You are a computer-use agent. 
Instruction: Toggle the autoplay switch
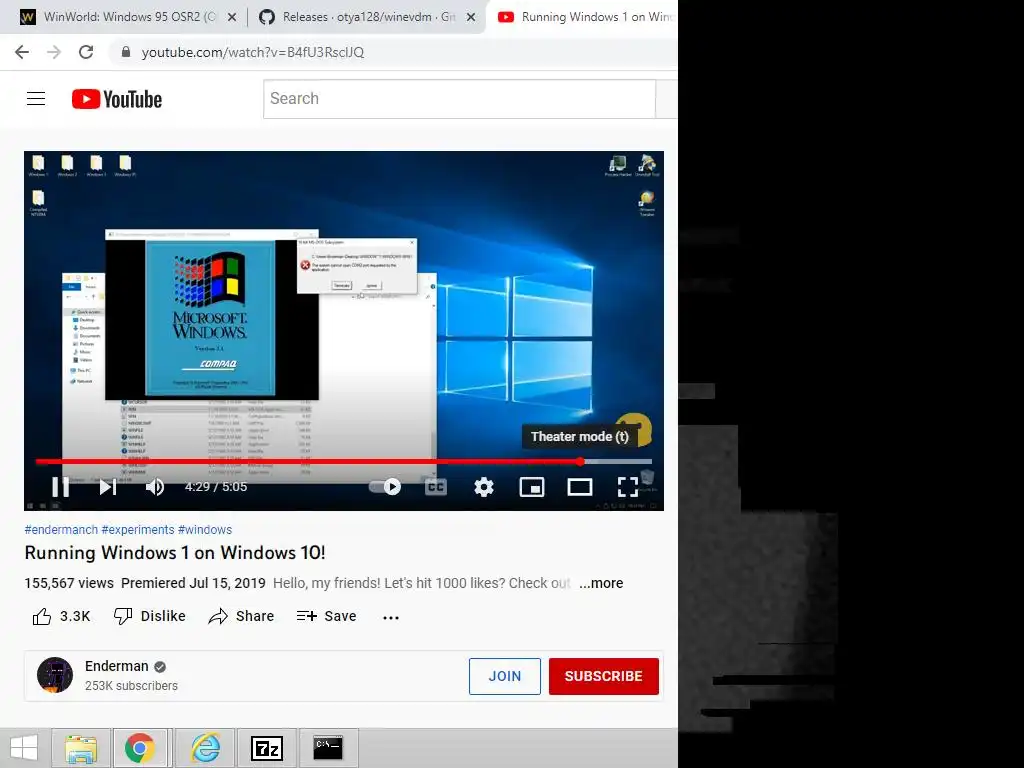click(x=385, y=487)
